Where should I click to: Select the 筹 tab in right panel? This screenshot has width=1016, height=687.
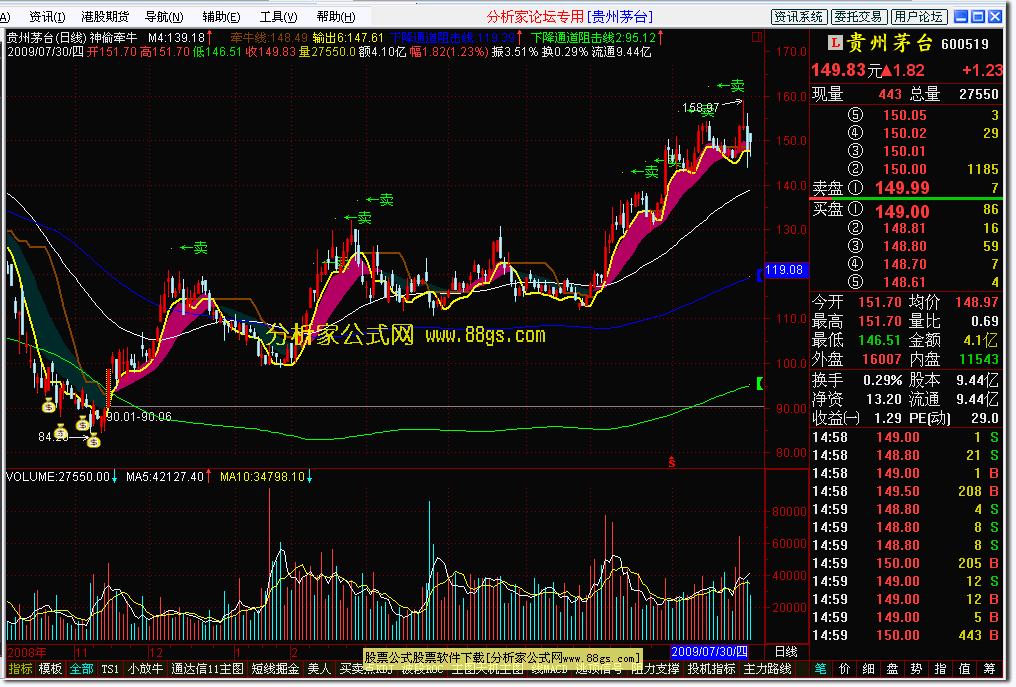tap(989, 668)
